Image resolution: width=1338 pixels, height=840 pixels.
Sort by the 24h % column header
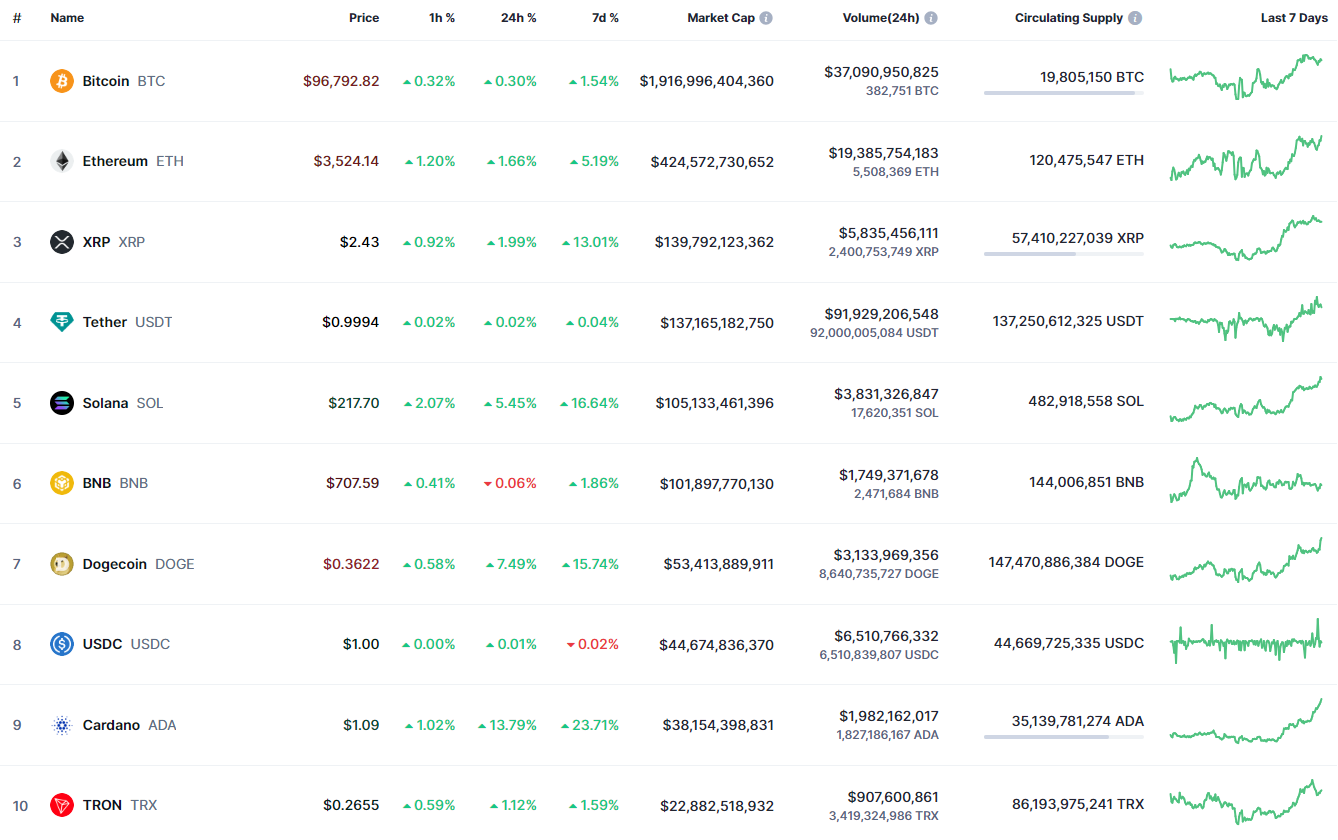[x=518, y=18]
